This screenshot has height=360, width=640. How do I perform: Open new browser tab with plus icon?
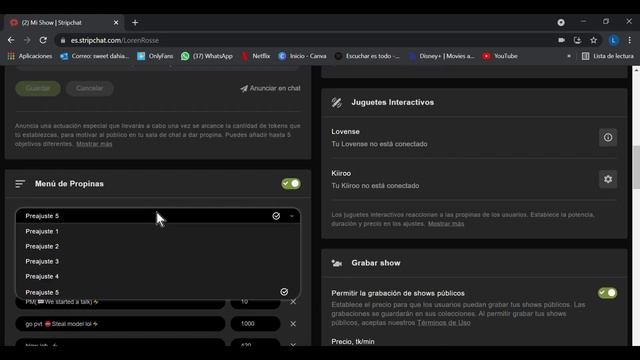click(x=135, y=23)
